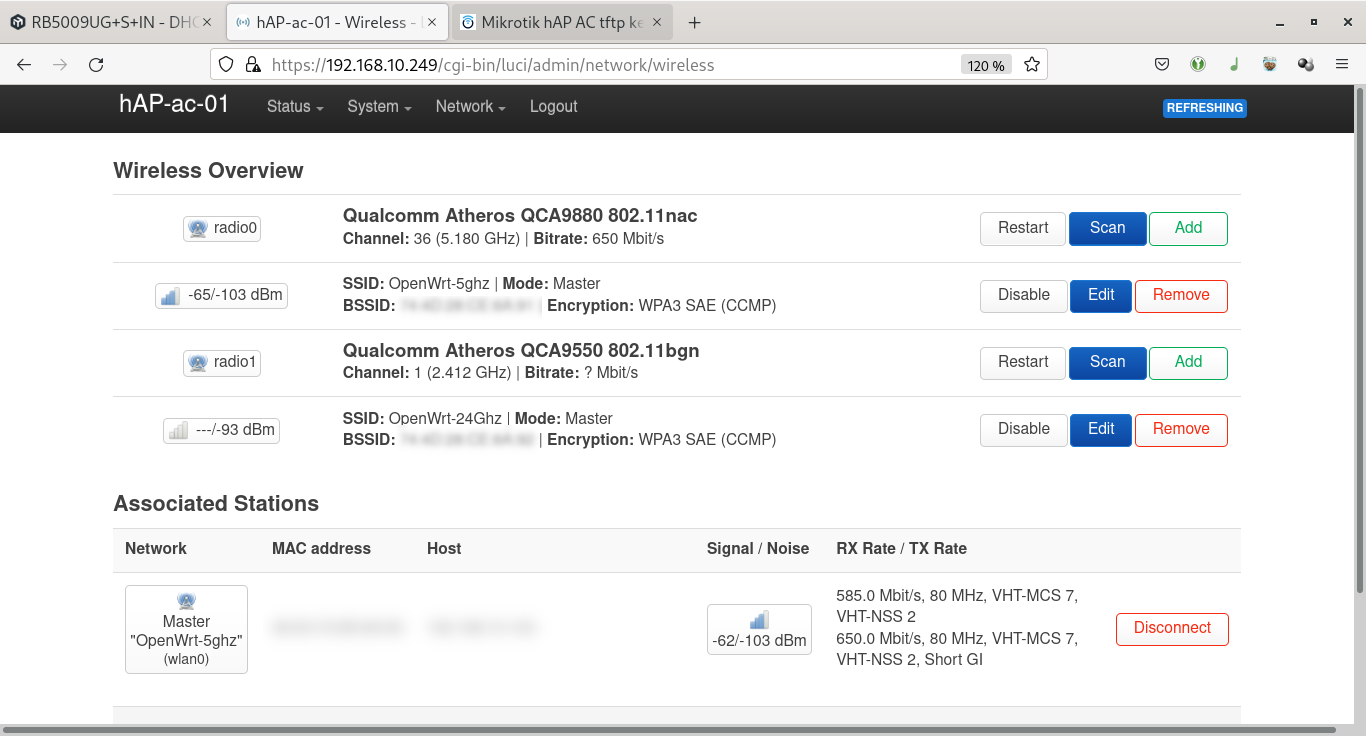Click the -62/-103 dBm station signal badge

click(x=759, y=629)
